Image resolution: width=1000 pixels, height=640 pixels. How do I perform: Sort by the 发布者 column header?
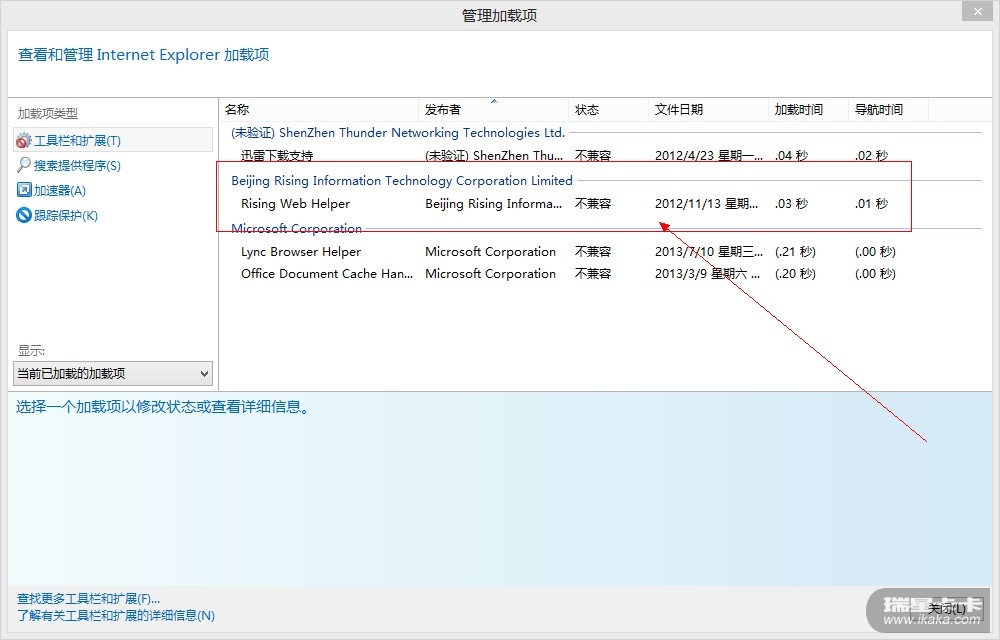tap(493, 110)
